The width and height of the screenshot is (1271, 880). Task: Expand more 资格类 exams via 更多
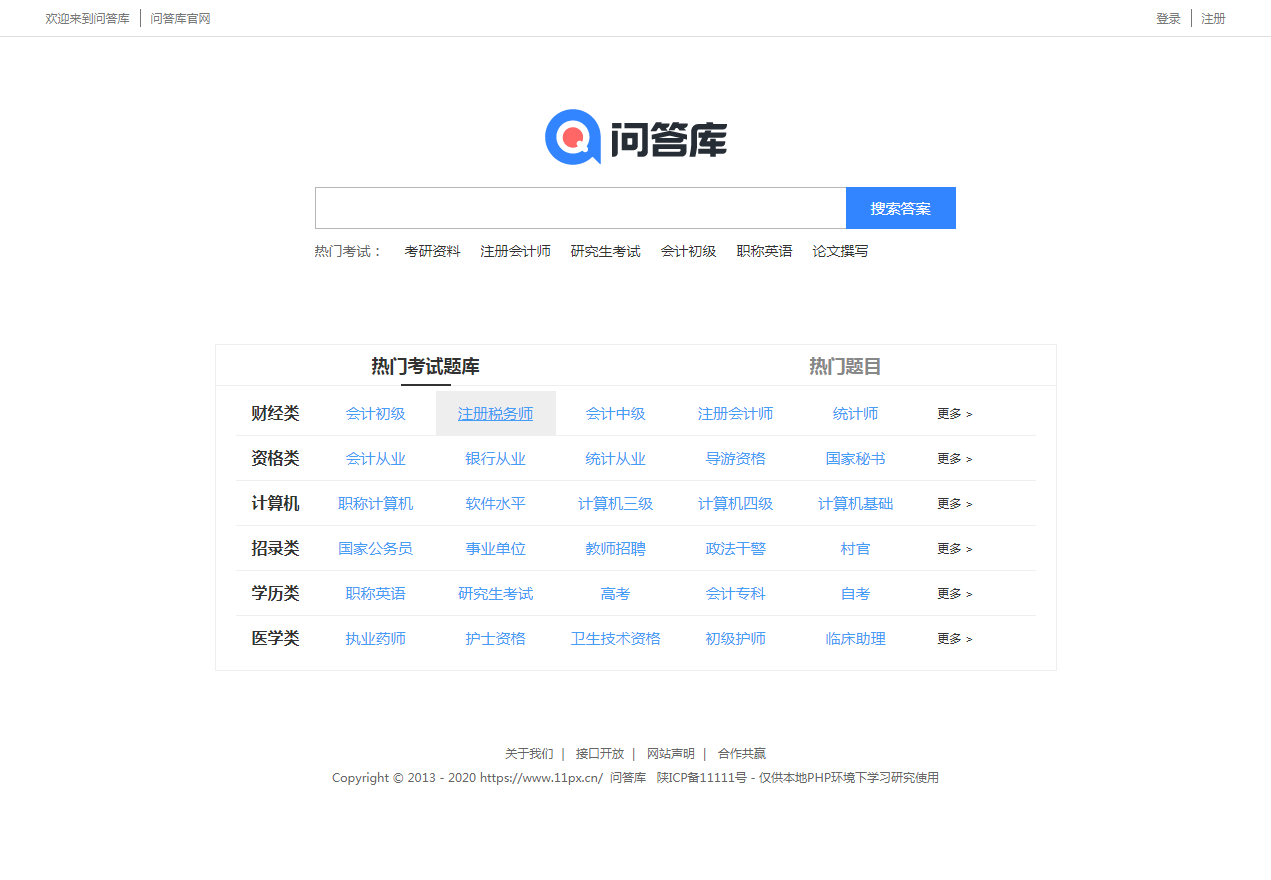pyautogui.click(x=953, y=458)
